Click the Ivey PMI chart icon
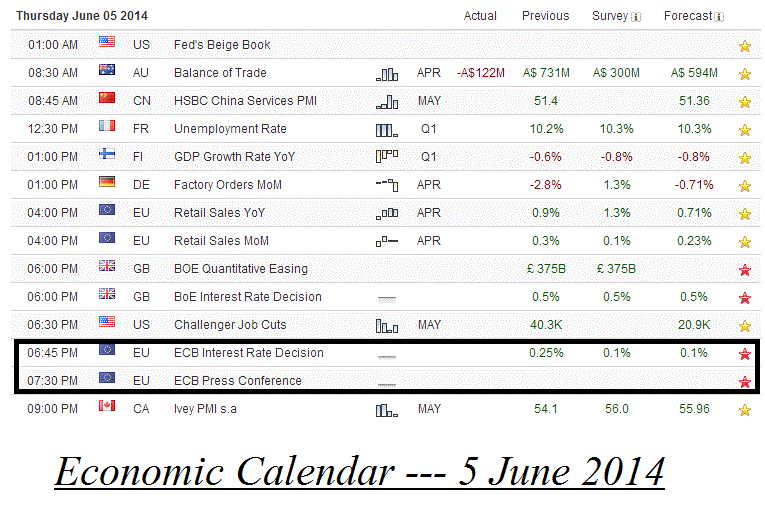This screenshot has height=531, width=765. tap(386, 409)
